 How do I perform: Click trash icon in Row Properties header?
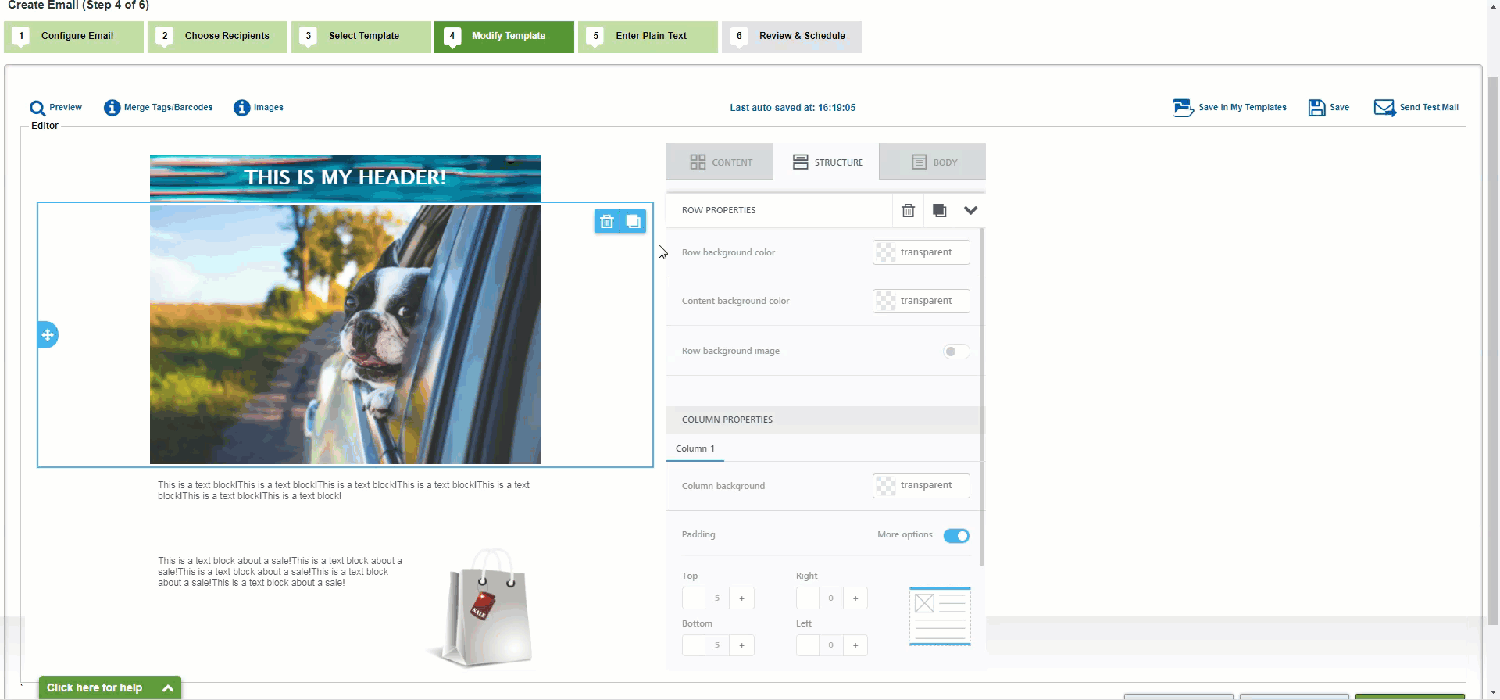908,211
